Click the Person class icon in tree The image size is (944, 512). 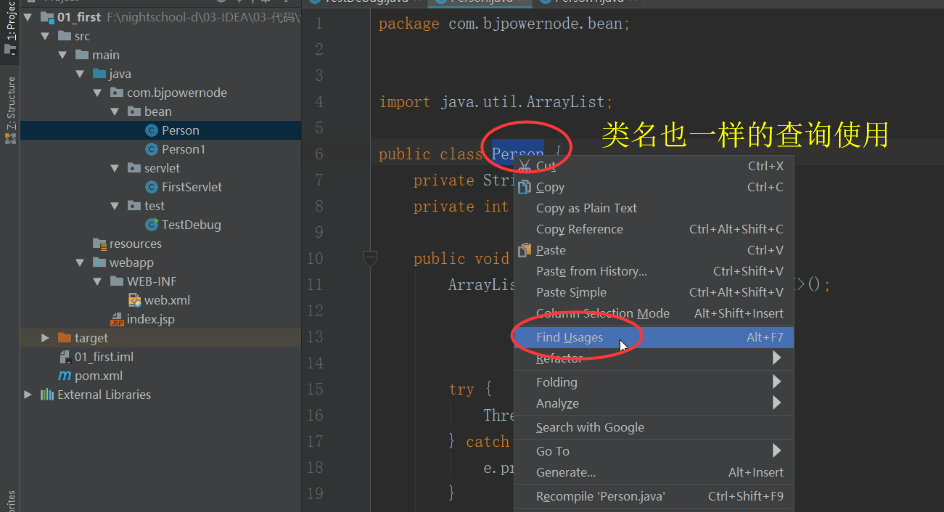point(152,131)
